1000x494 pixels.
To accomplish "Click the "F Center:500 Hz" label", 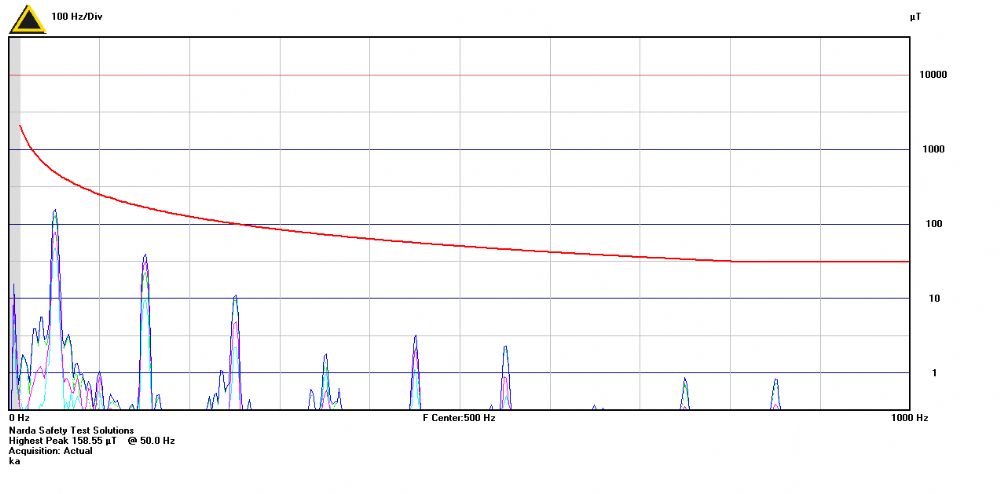I will click(x=459, y=418).
